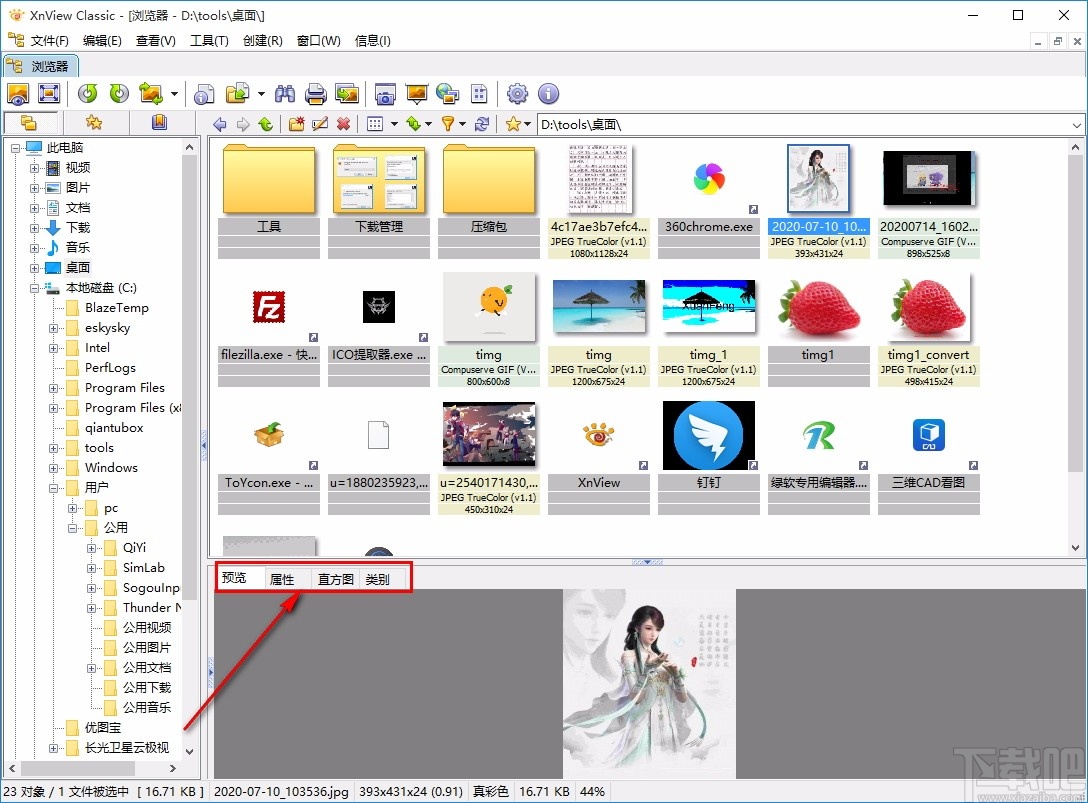Delete the selected file with red X icon
This screenshot has width=1088, height=803.
(x=343, y=123)
